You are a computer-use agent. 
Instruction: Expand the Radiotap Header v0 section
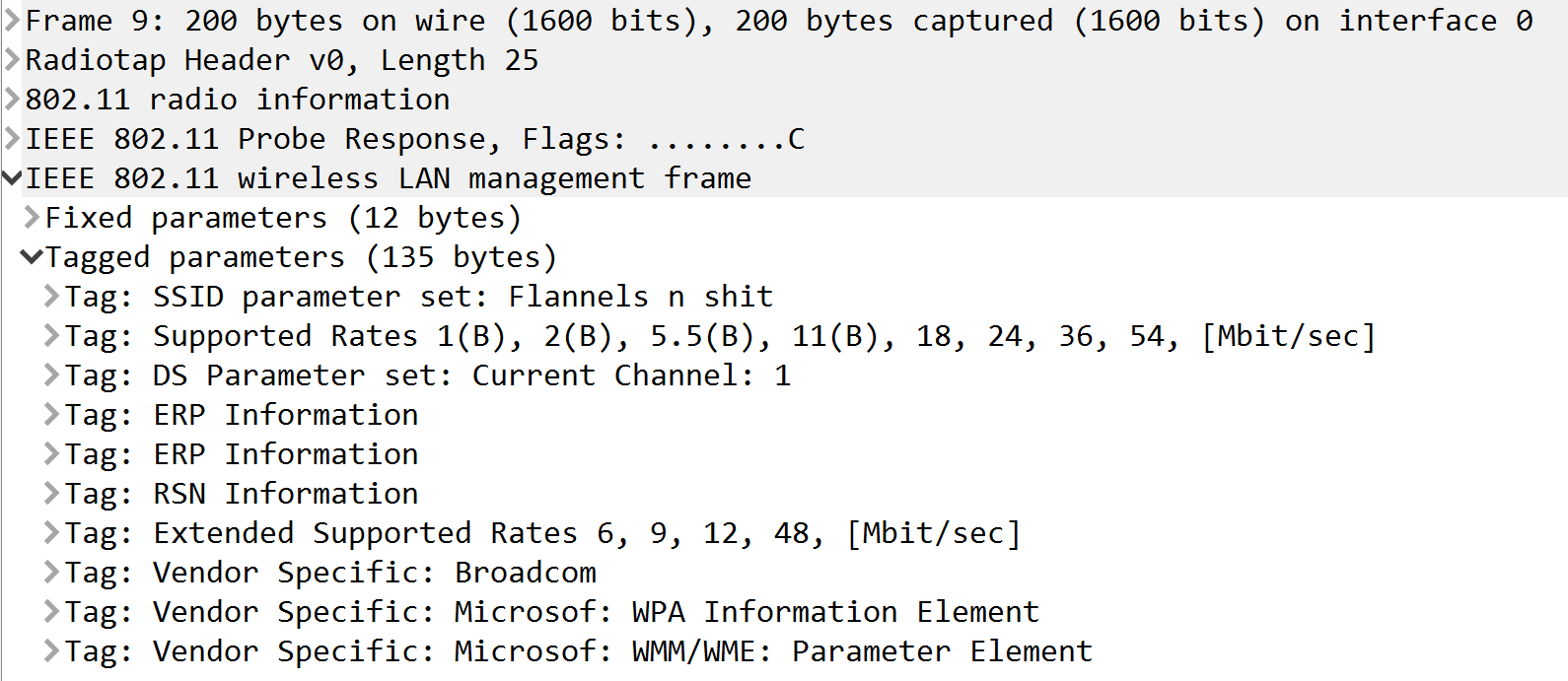[x=12, y=60]
